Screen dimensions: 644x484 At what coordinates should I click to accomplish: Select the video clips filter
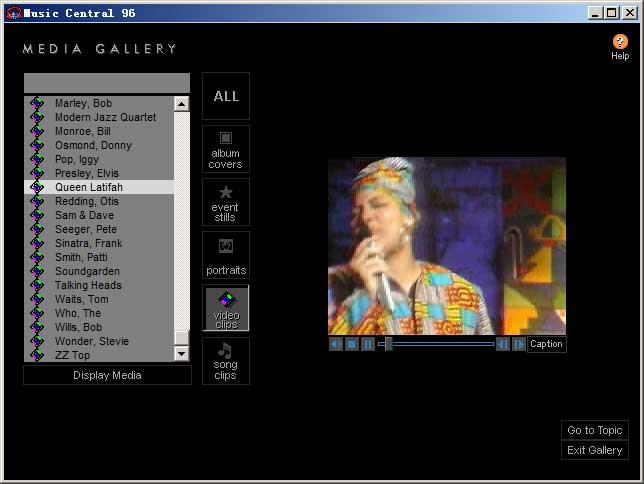[x=226, y=308]
